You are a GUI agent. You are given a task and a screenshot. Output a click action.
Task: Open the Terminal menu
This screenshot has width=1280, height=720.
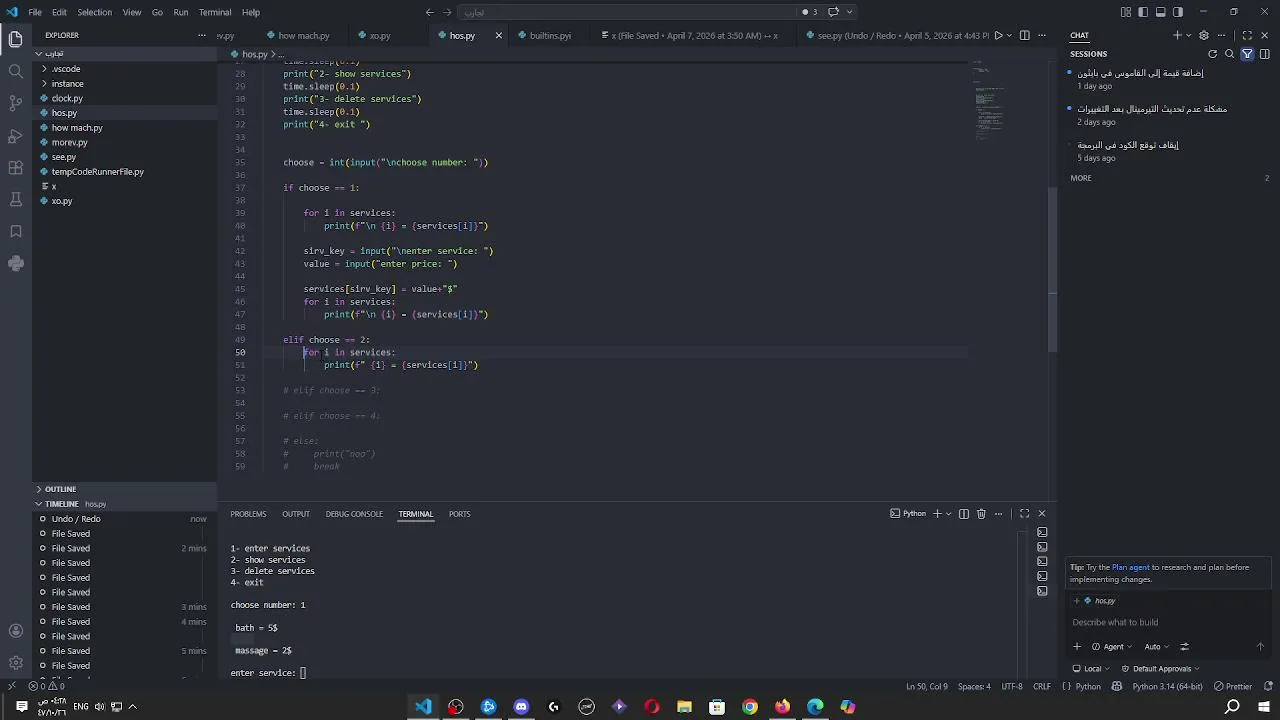(215, 12)
